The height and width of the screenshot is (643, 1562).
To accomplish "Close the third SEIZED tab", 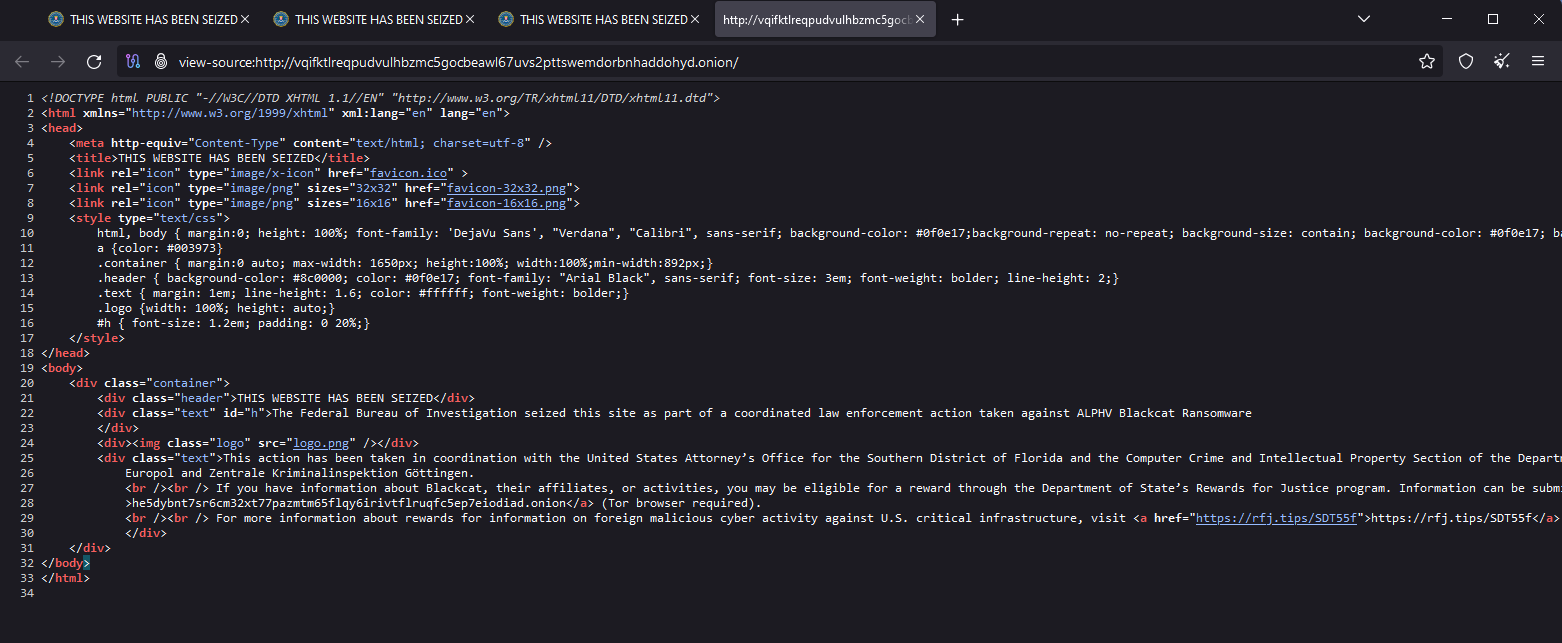I will coord(696,20).
